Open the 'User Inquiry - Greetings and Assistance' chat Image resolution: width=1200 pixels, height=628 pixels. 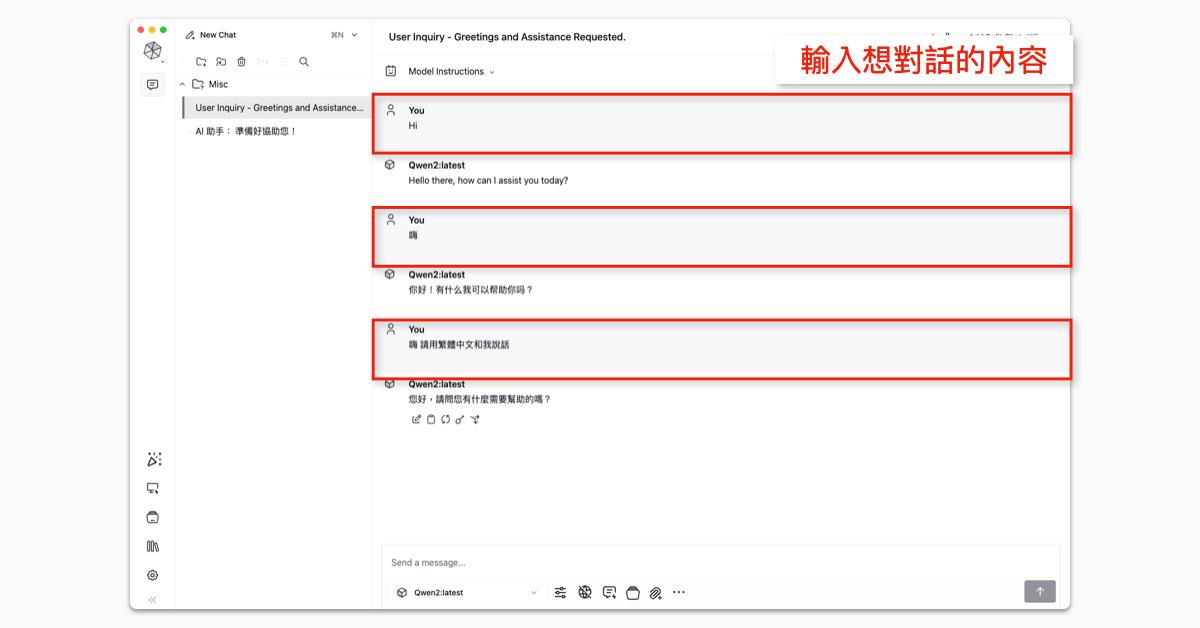(x=277, y=108)
